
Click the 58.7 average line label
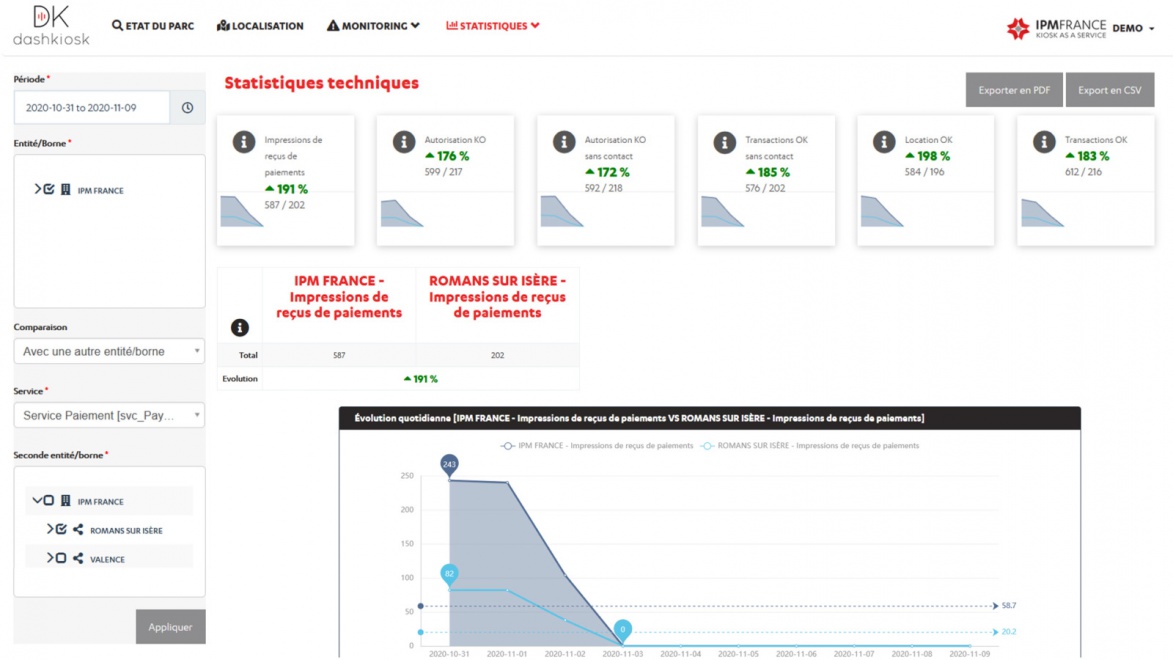pos(1008,605)
